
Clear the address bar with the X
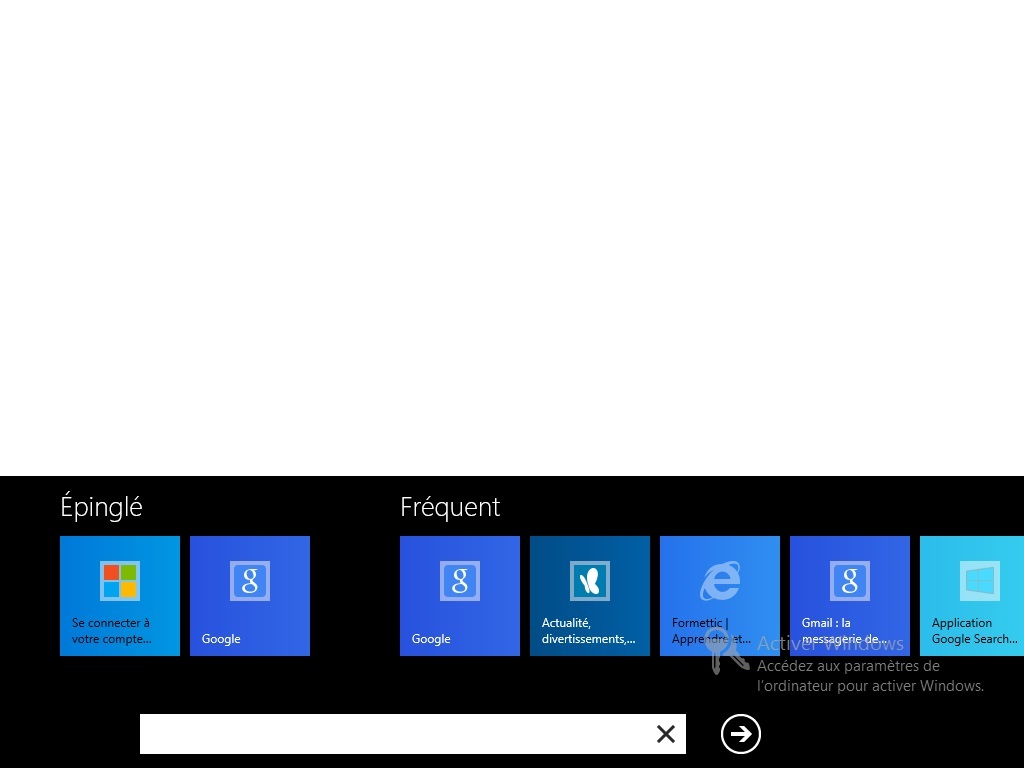[x=665, y=734]
